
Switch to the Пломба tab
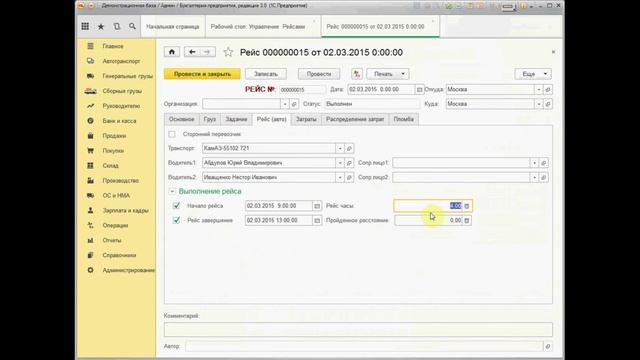[x=404, y=119]
